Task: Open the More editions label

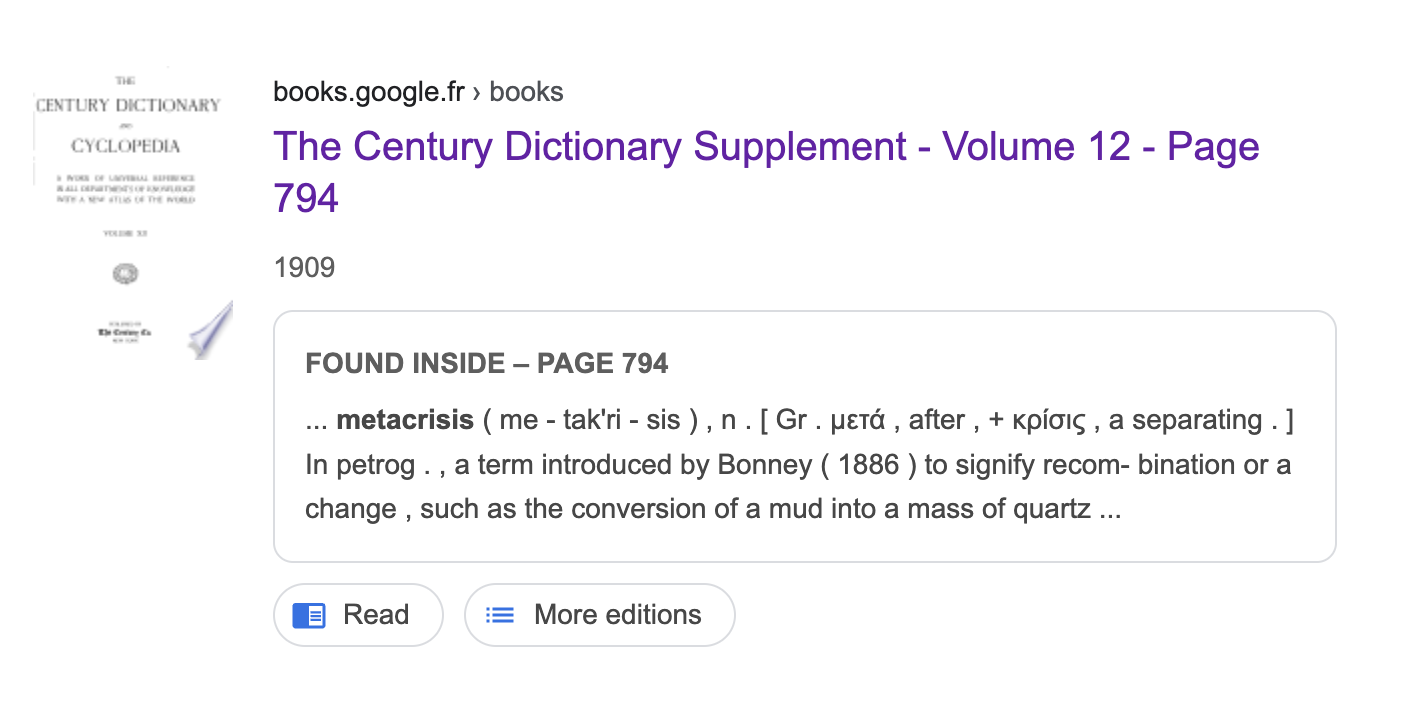Action: (x=617, y=614)
